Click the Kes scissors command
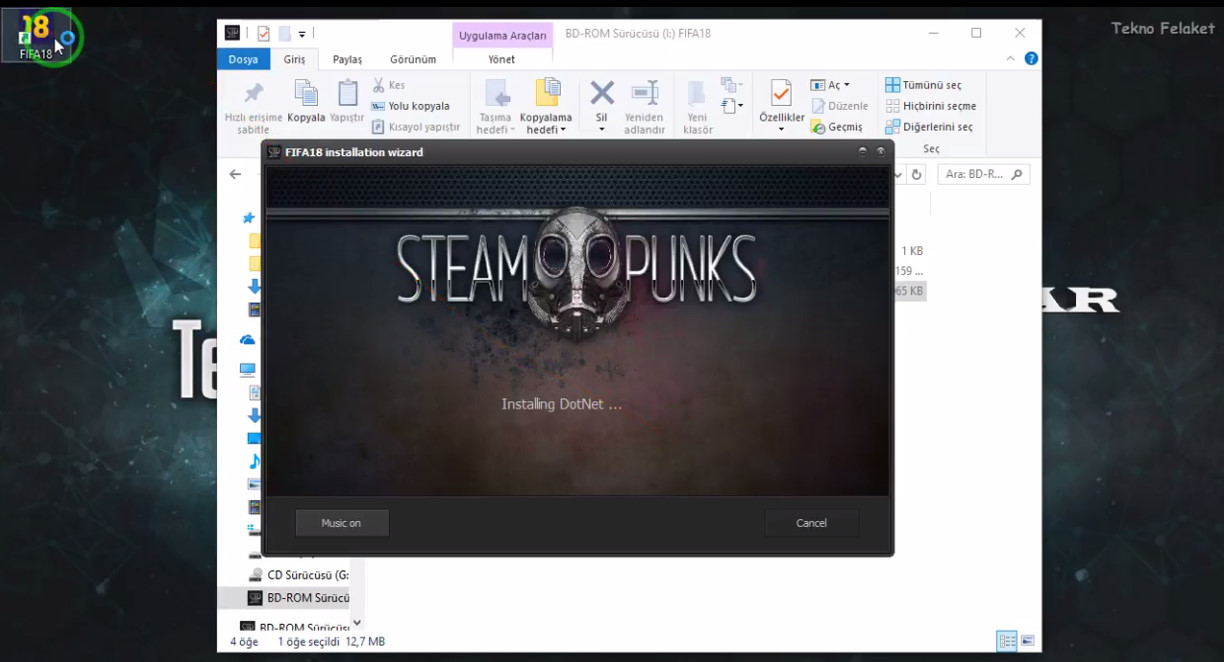This screenshot has width=1224, height=662. [x=389, y=85]
